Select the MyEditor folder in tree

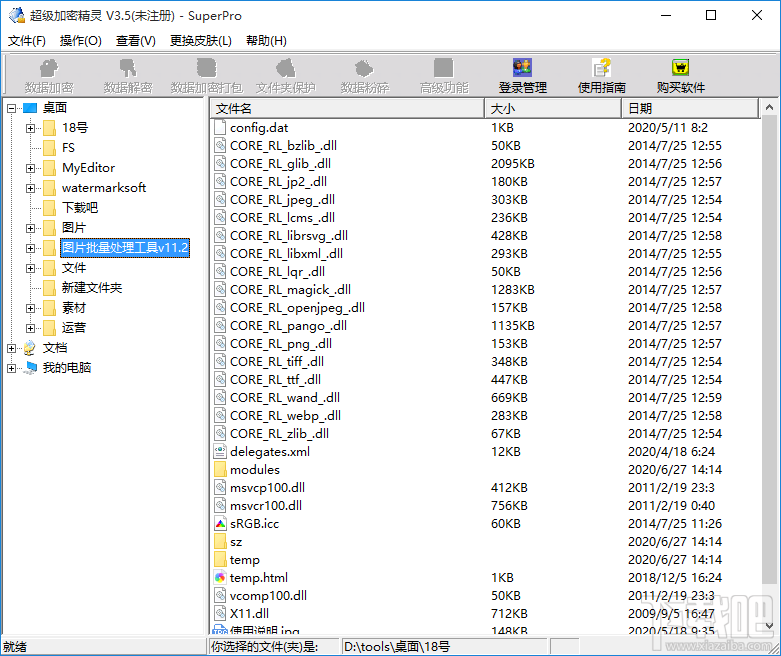(x=88, y=168)
